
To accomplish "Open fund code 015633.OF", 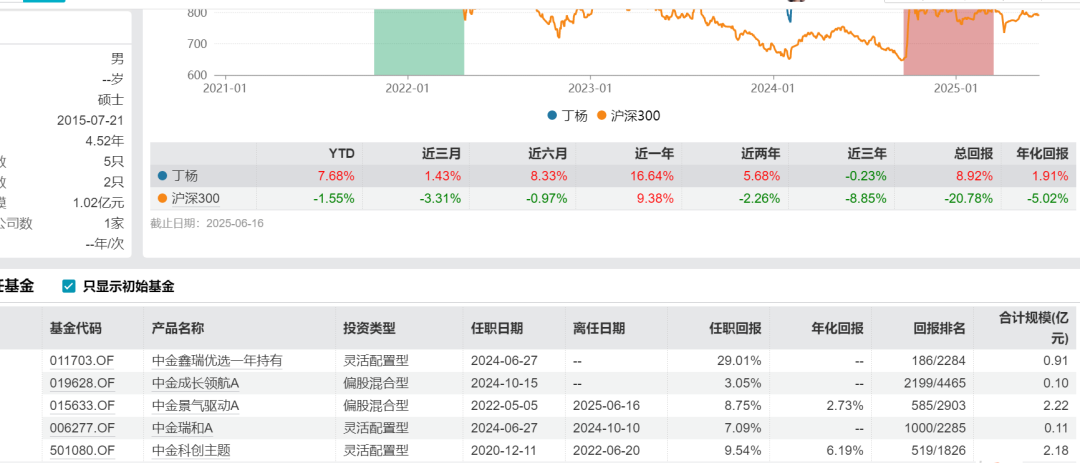I will click(82, 405).
